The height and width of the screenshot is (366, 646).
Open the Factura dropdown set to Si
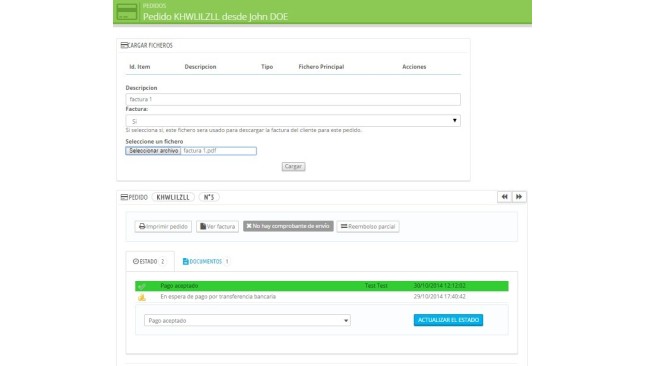293,121
